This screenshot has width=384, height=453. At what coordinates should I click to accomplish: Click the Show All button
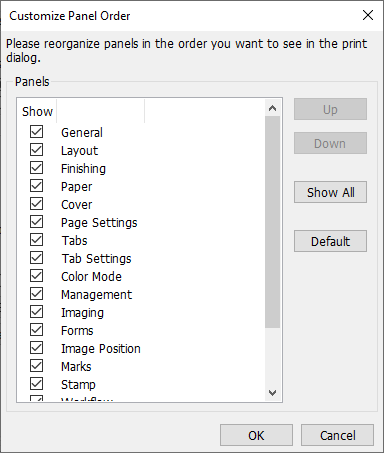[330, 192]
